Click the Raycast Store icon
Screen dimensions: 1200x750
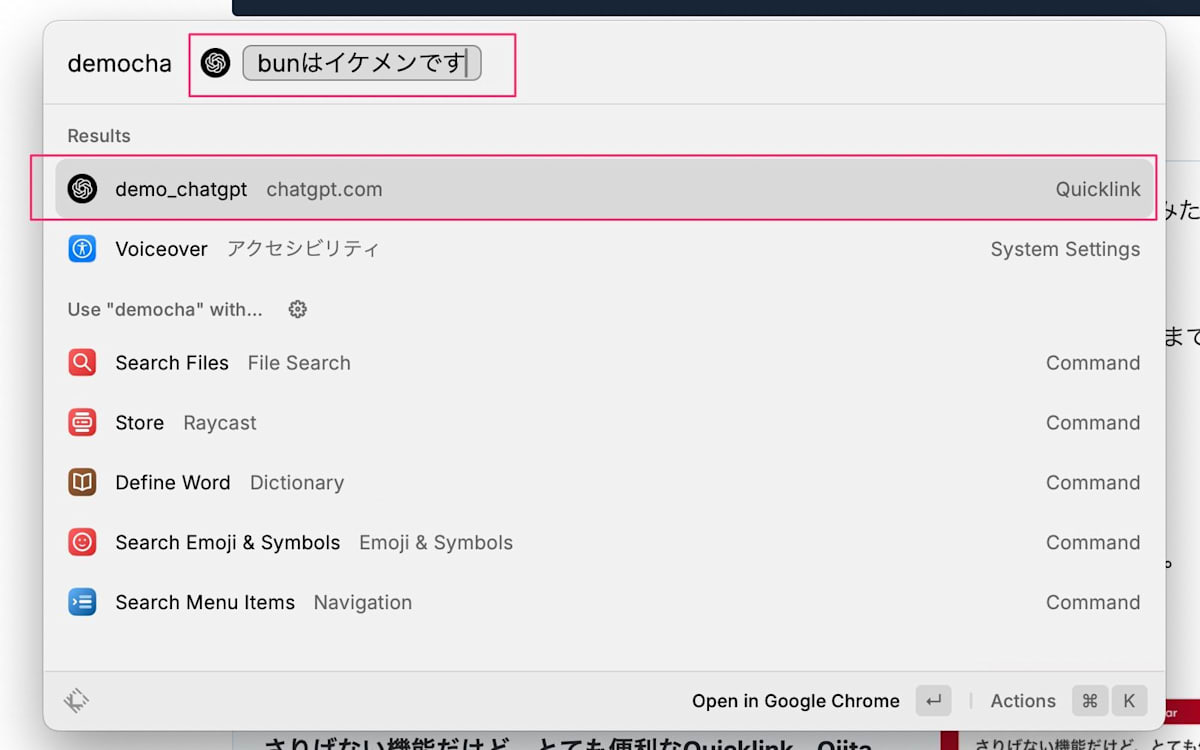(82, 423)
